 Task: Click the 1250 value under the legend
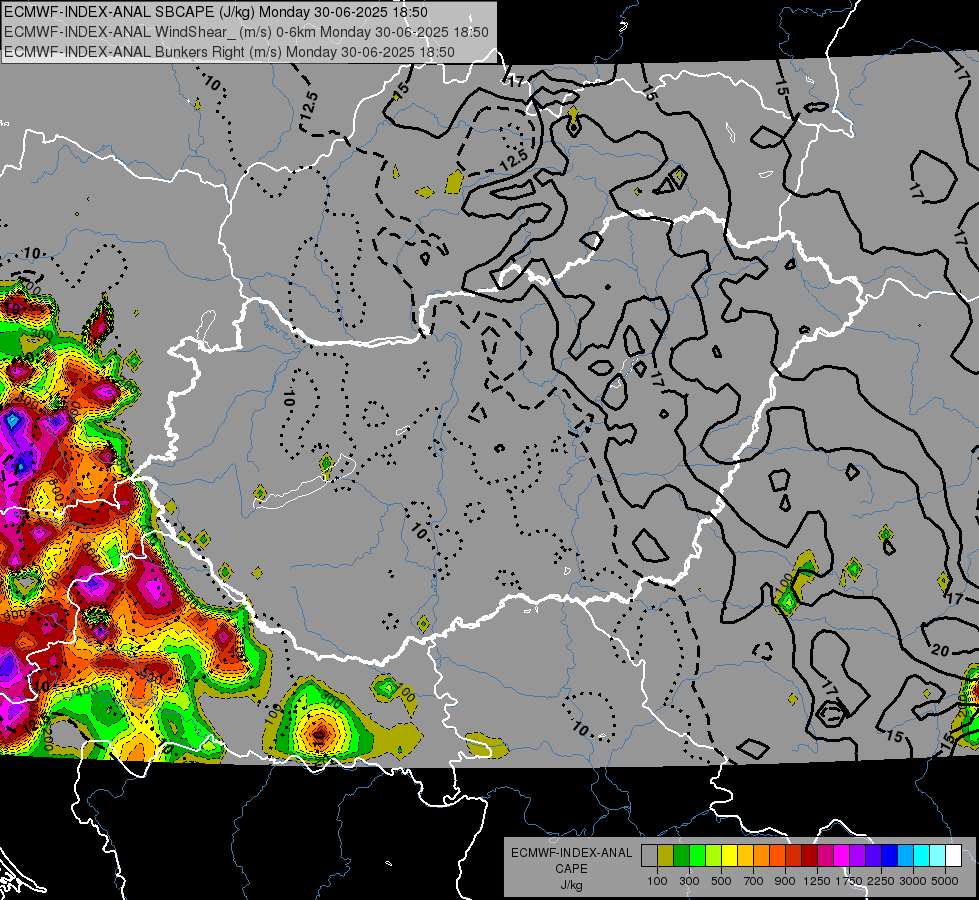pyautogui.click(x=817, y=881)
